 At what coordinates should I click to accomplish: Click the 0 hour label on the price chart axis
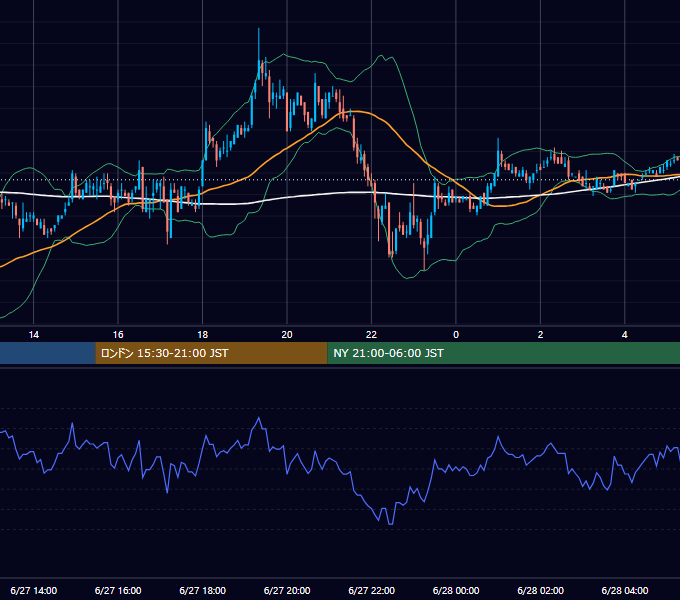pyautogui.click(x=456, y=335)
